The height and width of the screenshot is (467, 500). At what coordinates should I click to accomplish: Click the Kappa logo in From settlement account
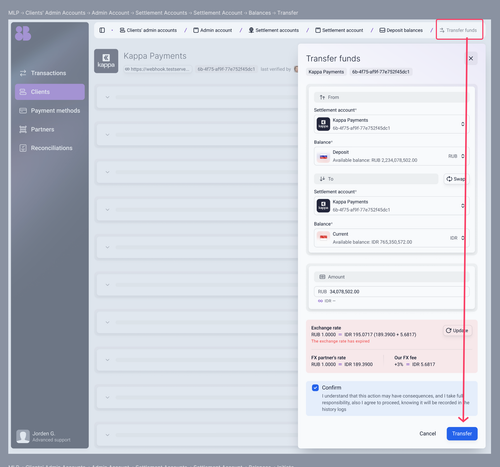(x=323, y=124)
